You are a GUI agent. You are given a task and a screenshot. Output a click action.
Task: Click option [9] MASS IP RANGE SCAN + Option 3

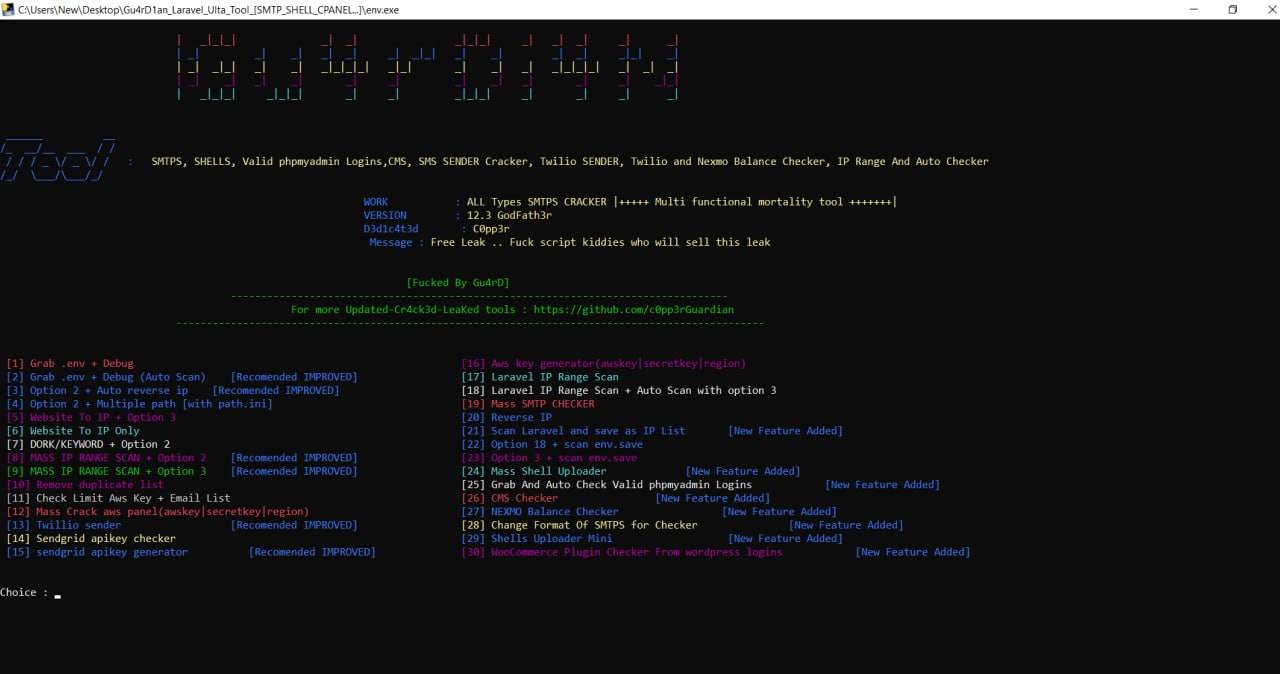pyautogui.click(x=106, y=471)
